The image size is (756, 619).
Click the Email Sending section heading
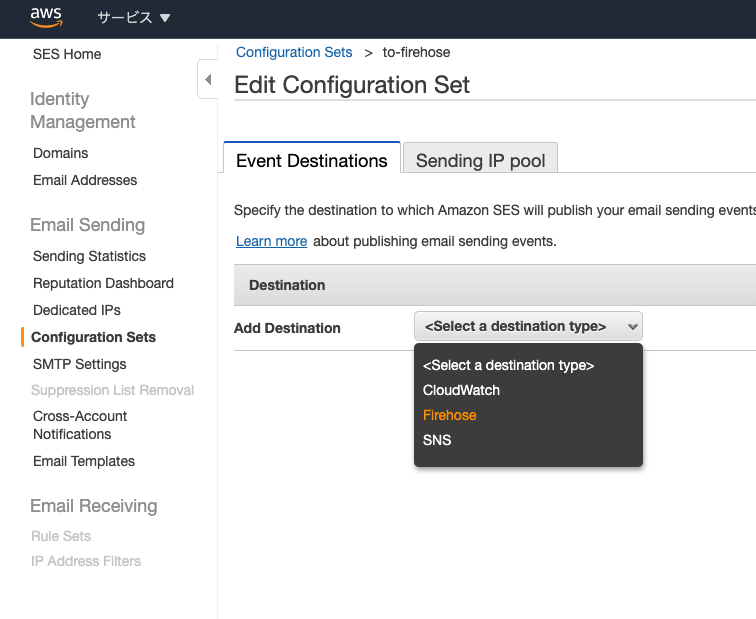coord(87,225)
